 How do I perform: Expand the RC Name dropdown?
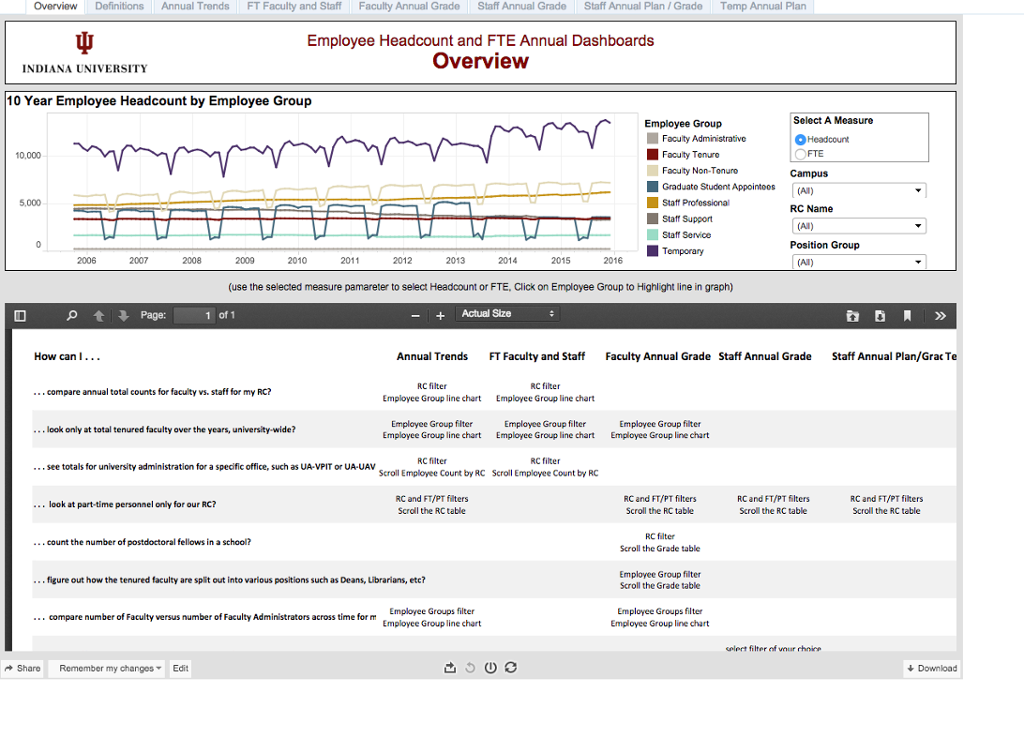tap(858, 227)
